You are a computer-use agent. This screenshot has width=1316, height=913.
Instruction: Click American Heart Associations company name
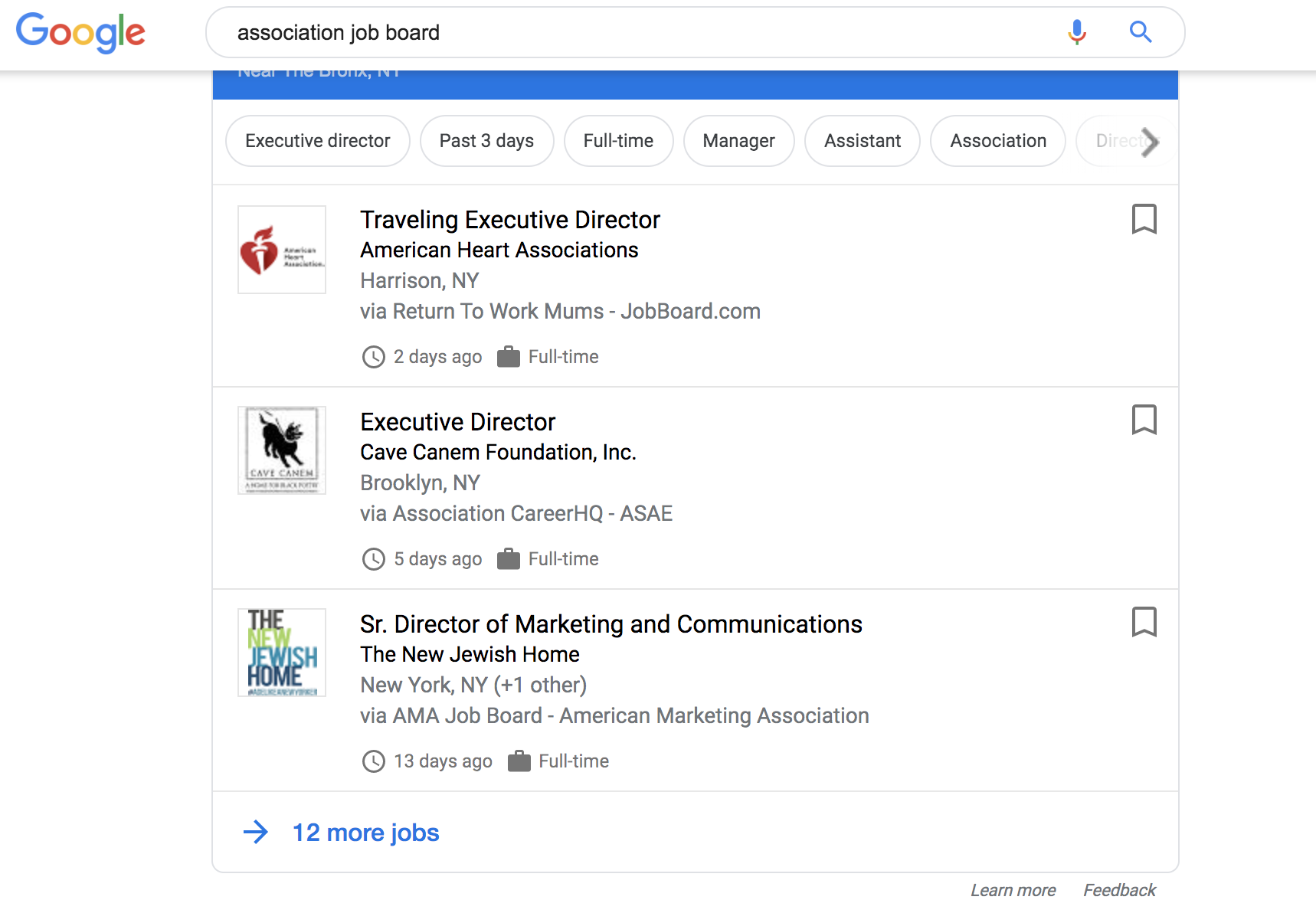point(499,250)
